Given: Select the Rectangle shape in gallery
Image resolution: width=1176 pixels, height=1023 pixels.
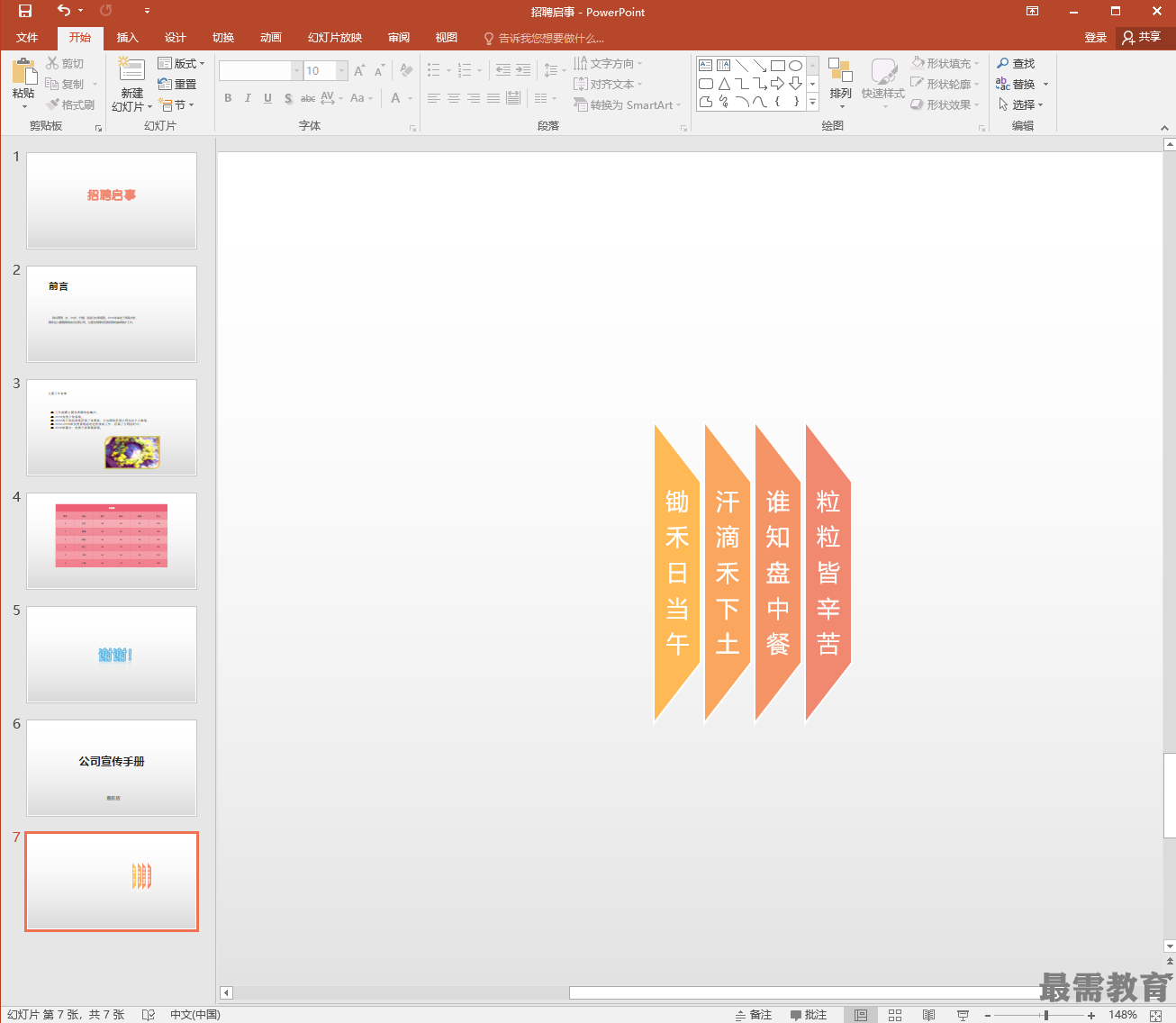Looking at the screenshot, I should (777, 66).
